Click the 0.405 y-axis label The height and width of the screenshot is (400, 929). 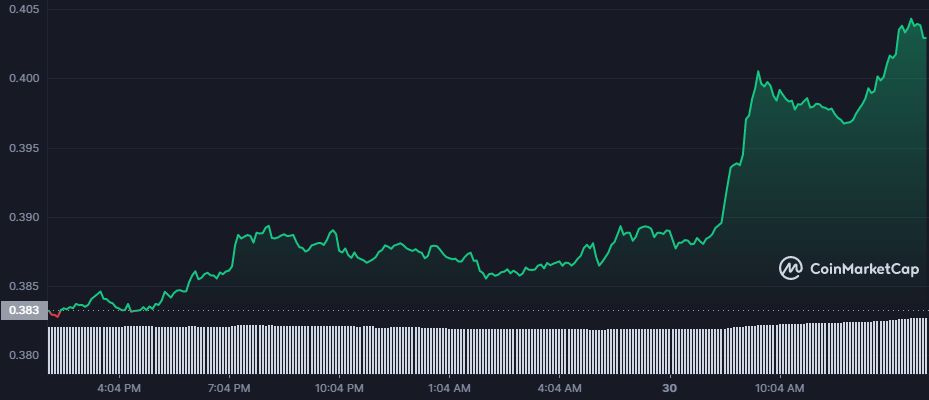(24, 9)
